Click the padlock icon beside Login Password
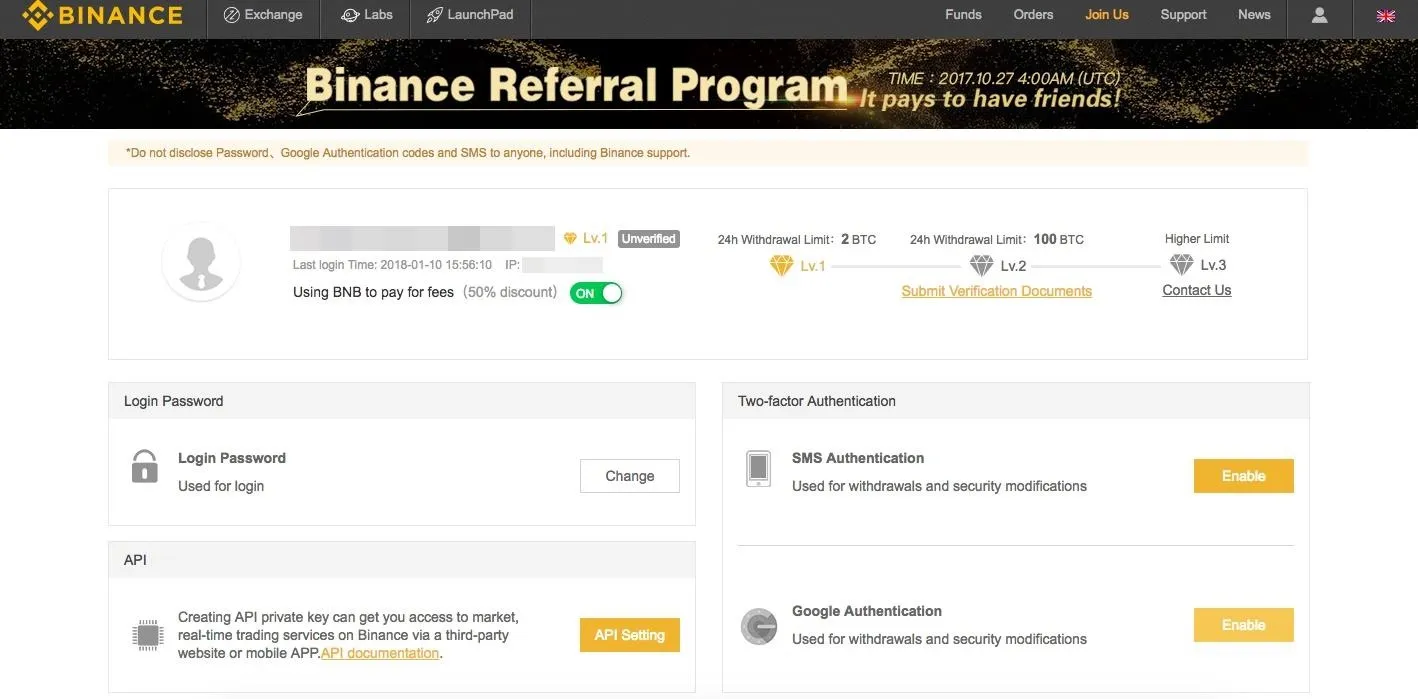1418x699 pixels. [145, 467]
